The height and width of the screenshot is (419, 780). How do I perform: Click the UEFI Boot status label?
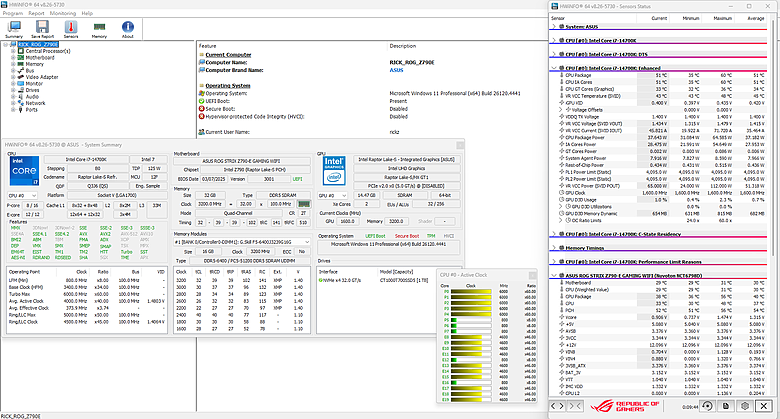point(375,236)
